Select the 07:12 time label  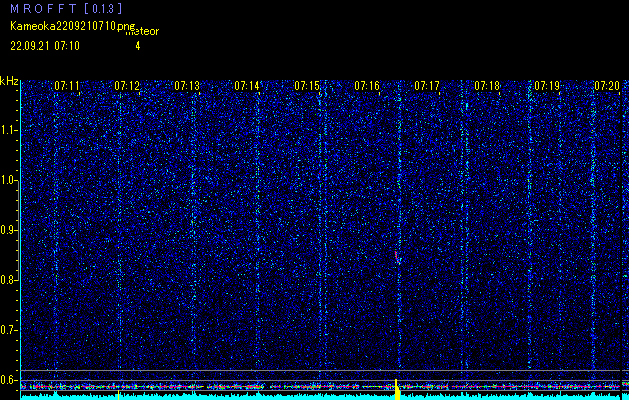(127, 86)
